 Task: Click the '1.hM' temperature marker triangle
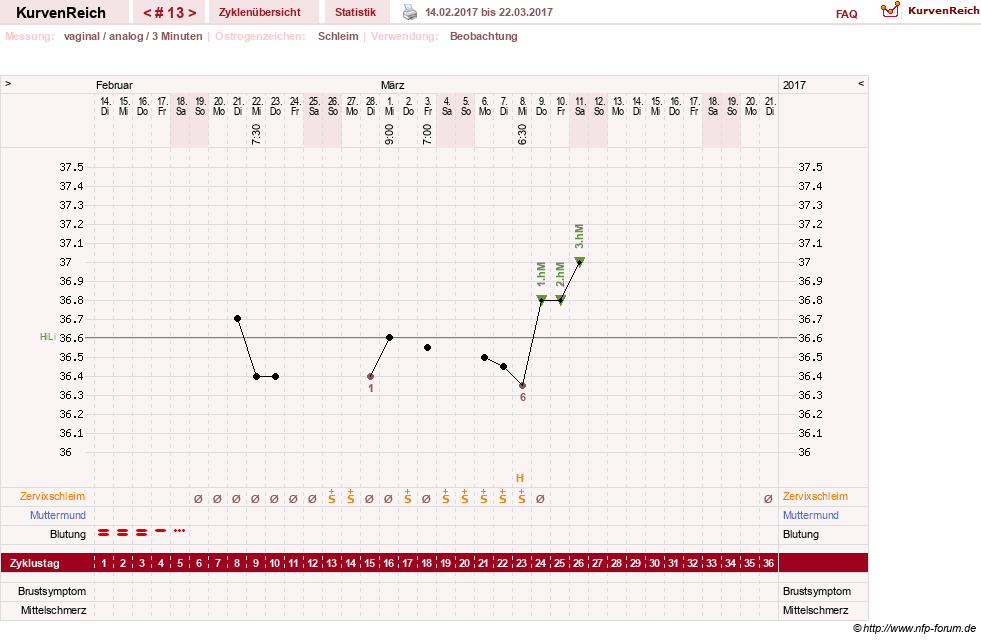pos(542,298)
